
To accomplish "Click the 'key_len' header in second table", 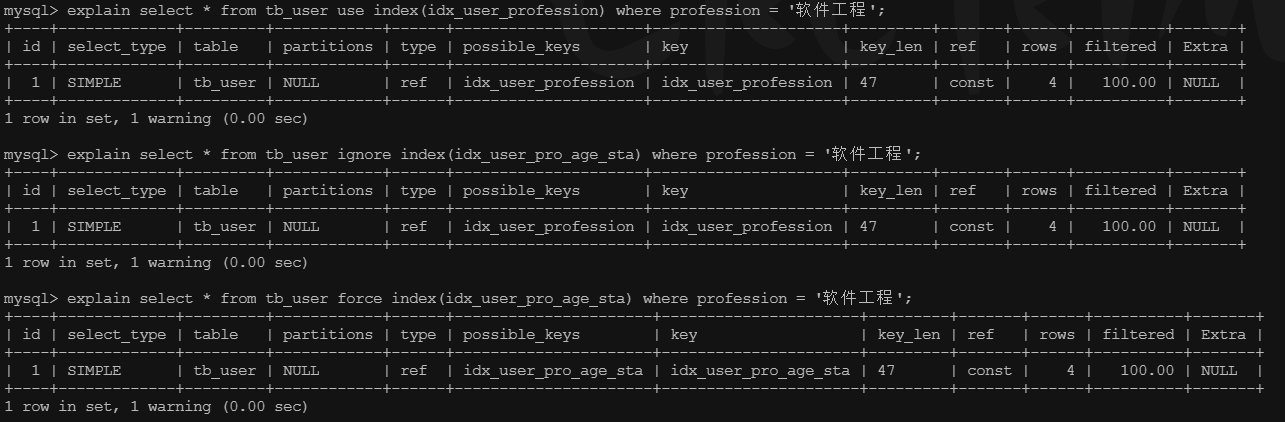I will click(891, 191).
